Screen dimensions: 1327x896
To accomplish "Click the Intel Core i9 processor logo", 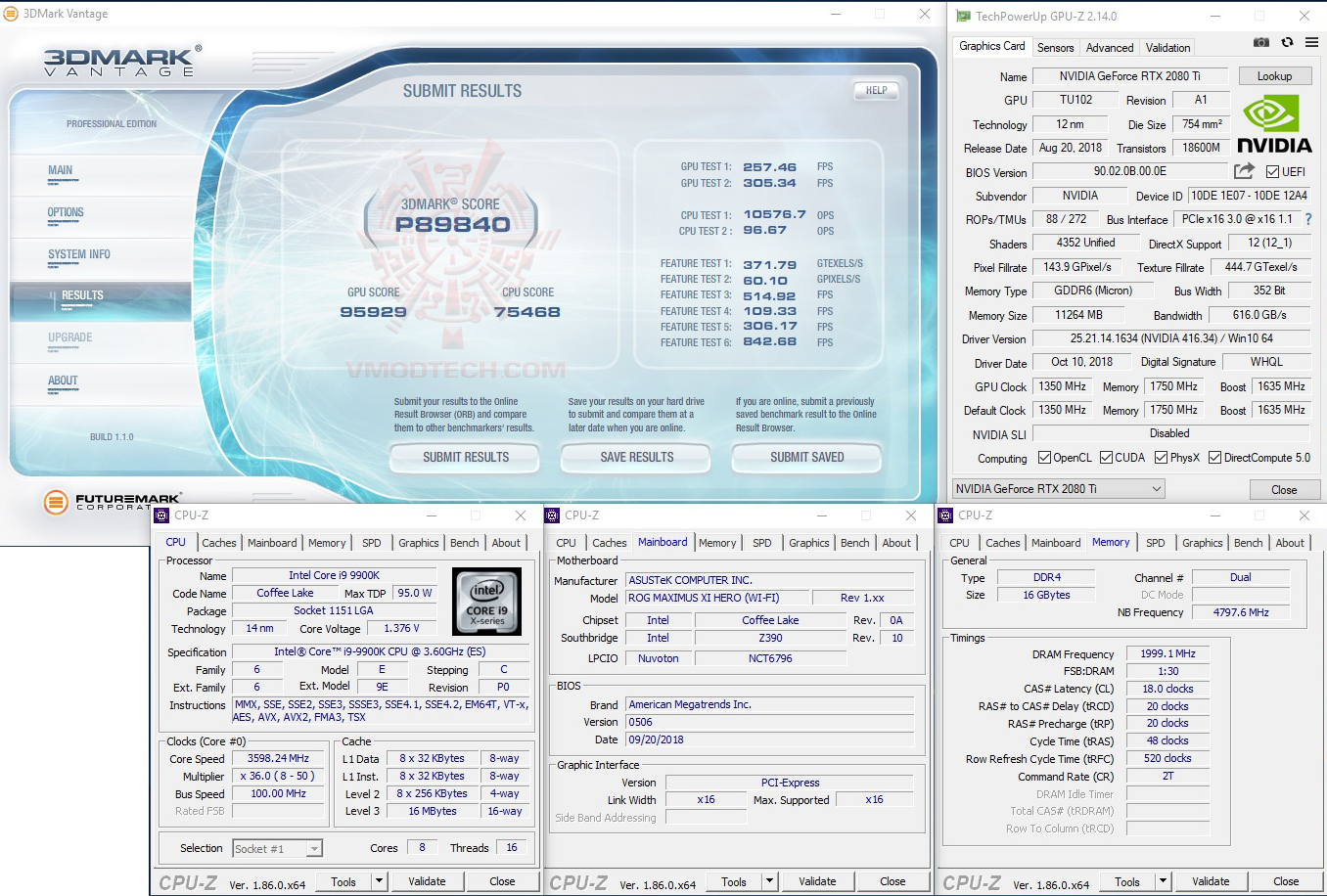I will [x=486, y=601].
